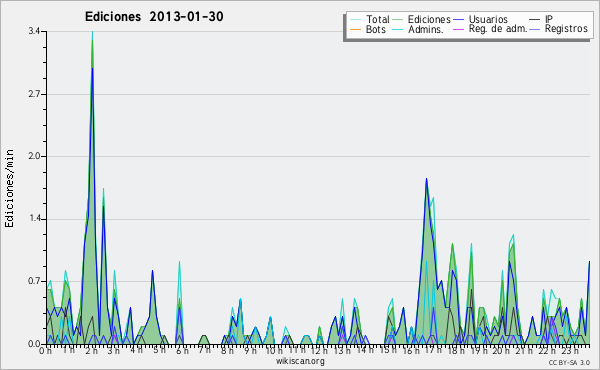The height and width of the screenshot is (370, 600).
Task: Click the Ediciones/min axis title
Action: [9, 188]
